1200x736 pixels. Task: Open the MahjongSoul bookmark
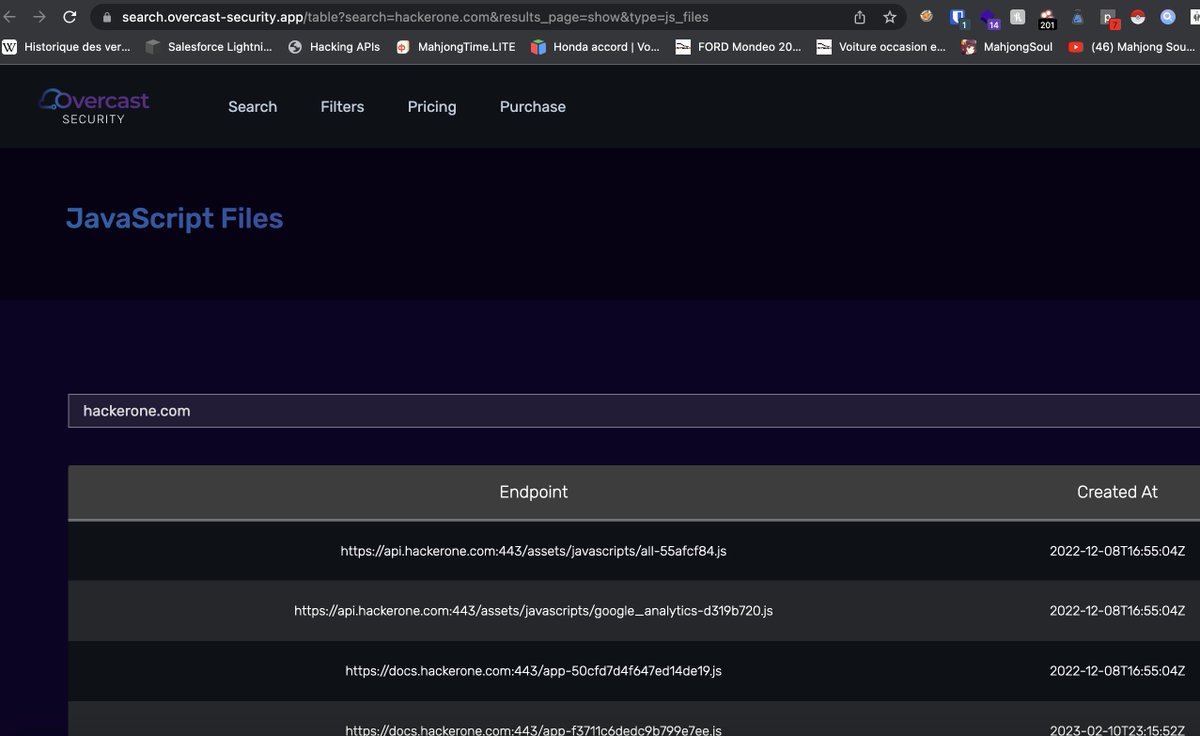1006,46
